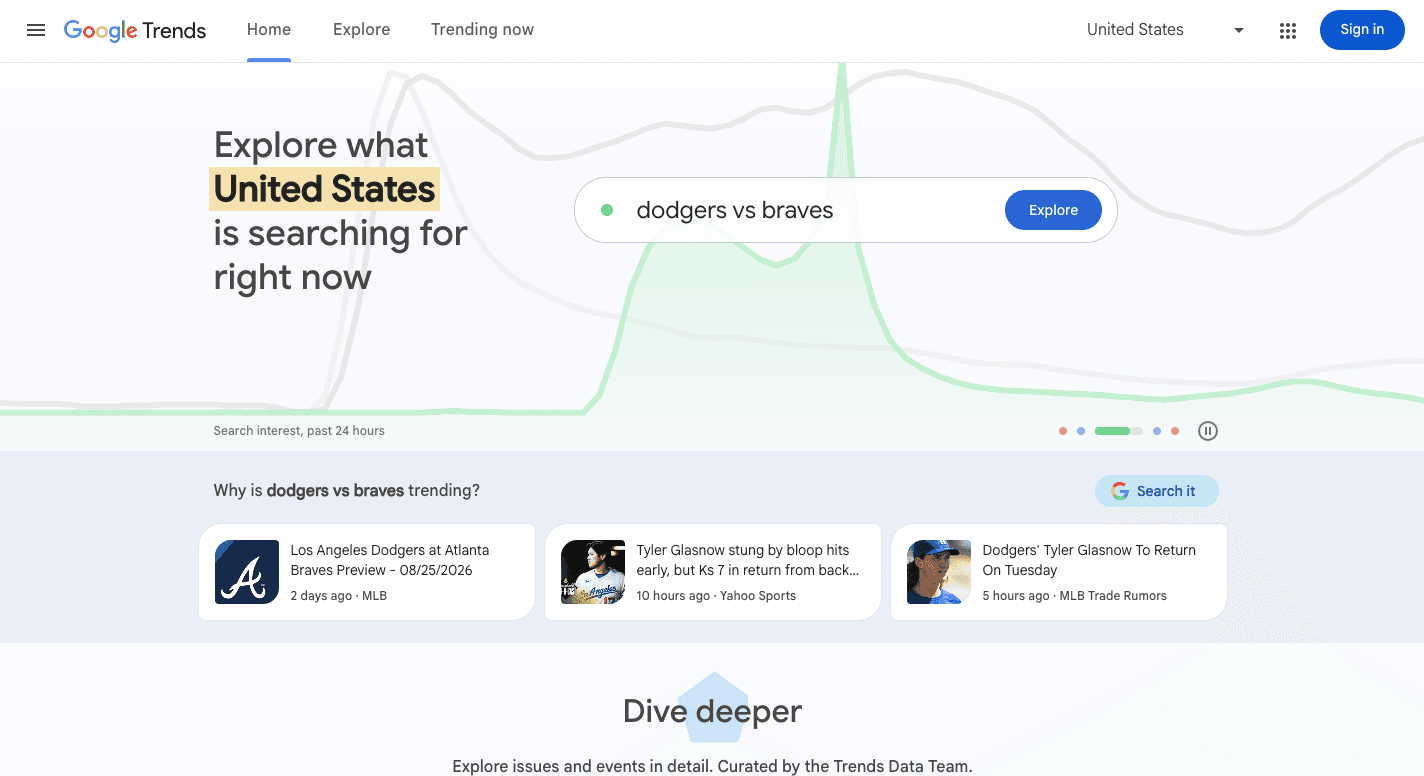Image resolution: width=1424 pixels, height=776 pixels.
Task: Open the MLB Trade Rumors article thumbnail
Action: [939, 572]
